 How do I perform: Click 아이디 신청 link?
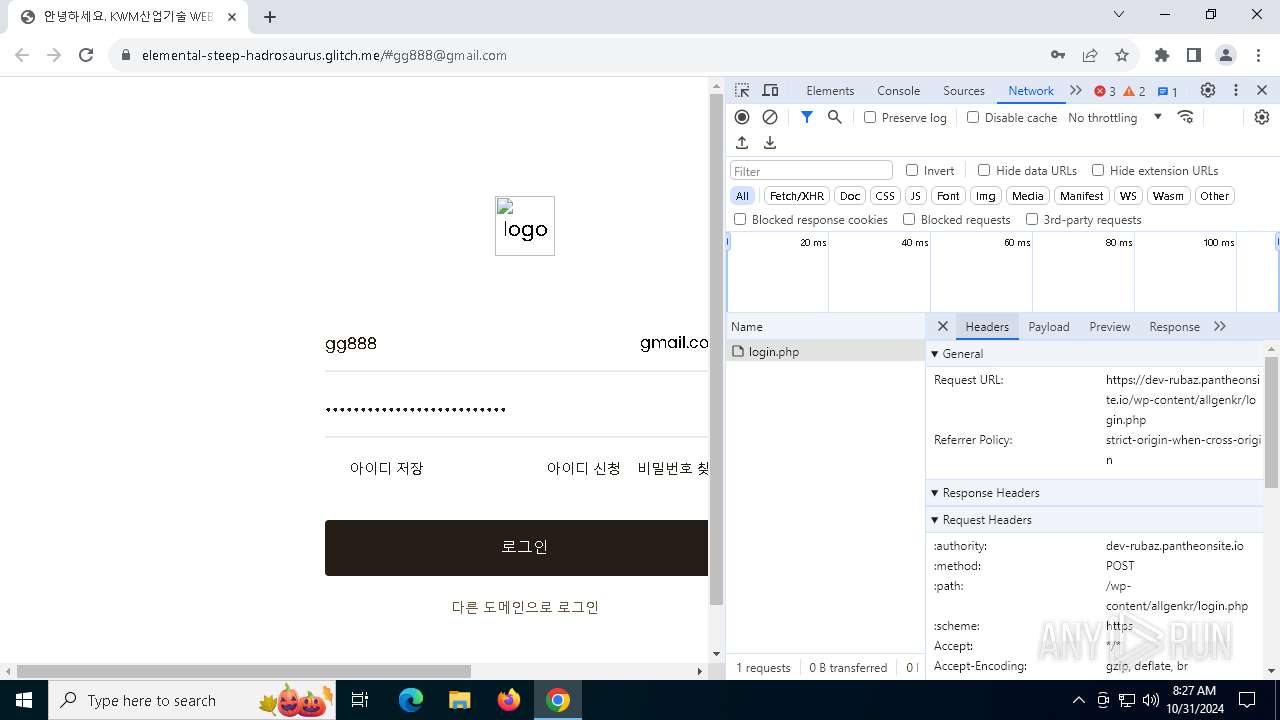[583, 468]
